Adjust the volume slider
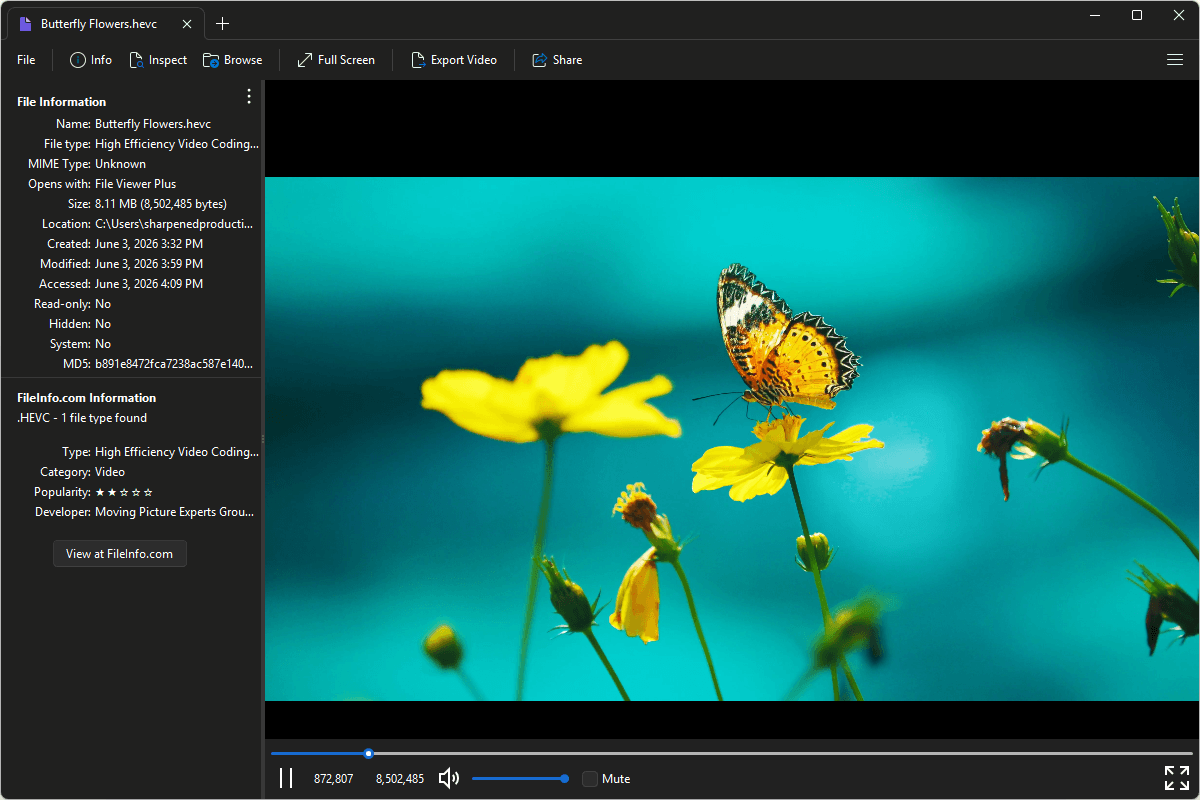The height and width of the screenshot is (800, 1200). click(x=520, y=778)
